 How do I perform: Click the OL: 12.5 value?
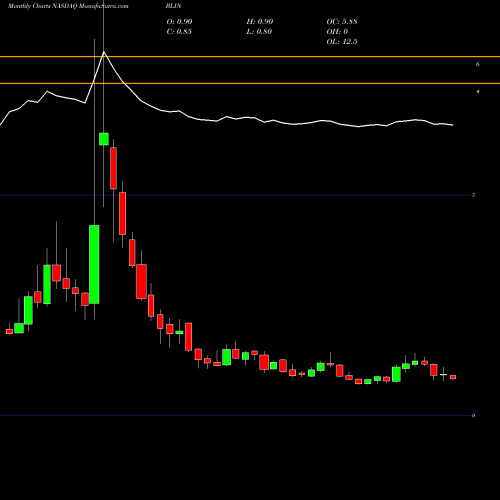pyautogui.click(x=342, y=42)
